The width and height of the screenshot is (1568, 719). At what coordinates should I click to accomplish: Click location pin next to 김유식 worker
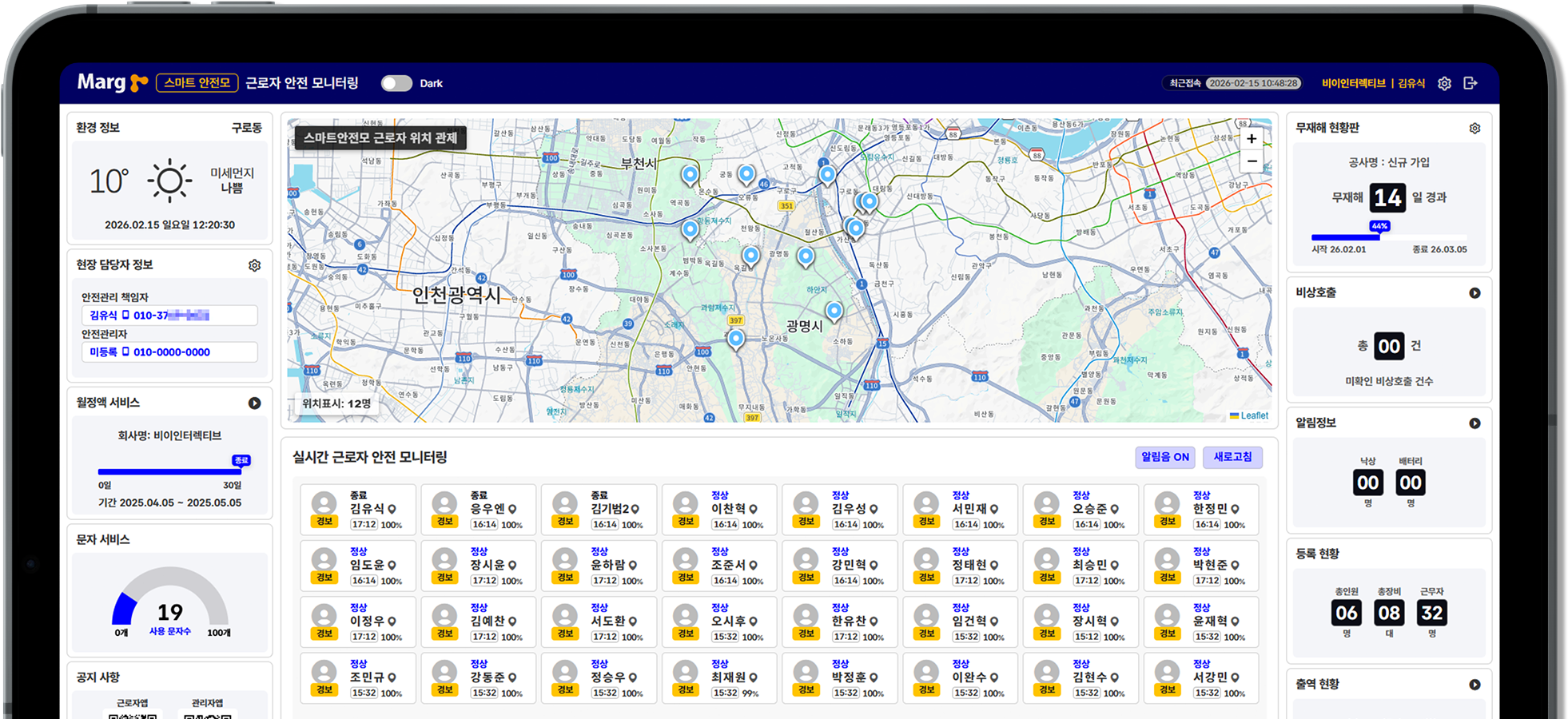(x=392, y=509)
